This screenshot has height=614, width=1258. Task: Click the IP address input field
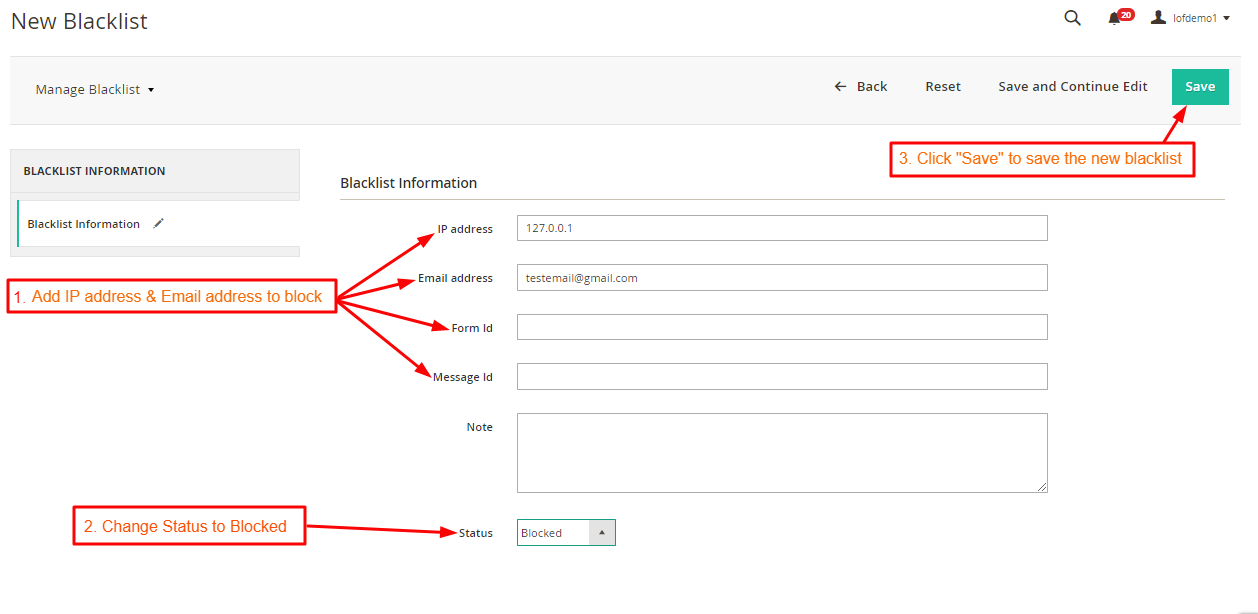coord(781,227)
